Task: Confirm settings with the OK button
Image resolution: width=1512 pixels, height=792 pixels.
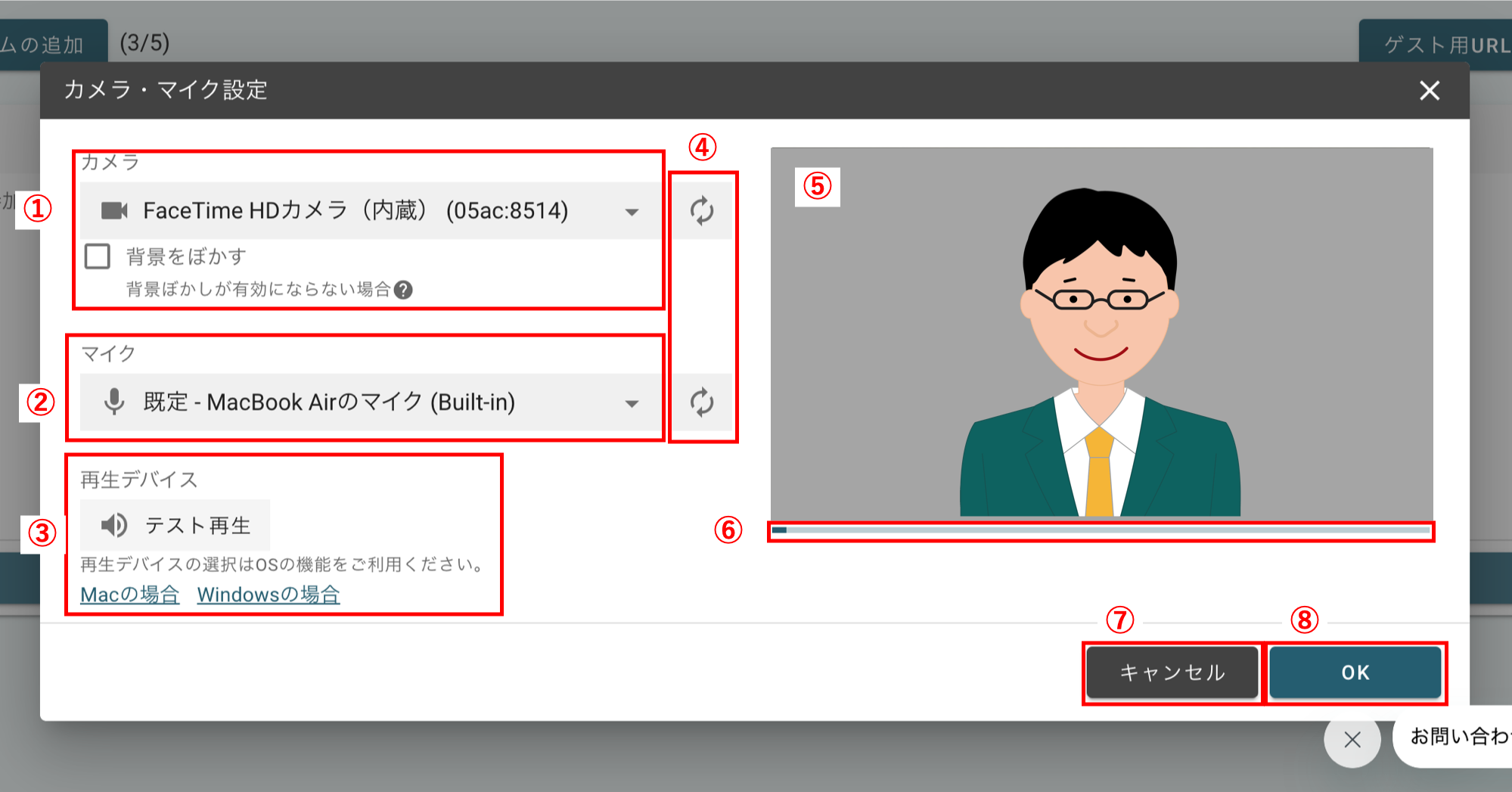Action: 1355,672
